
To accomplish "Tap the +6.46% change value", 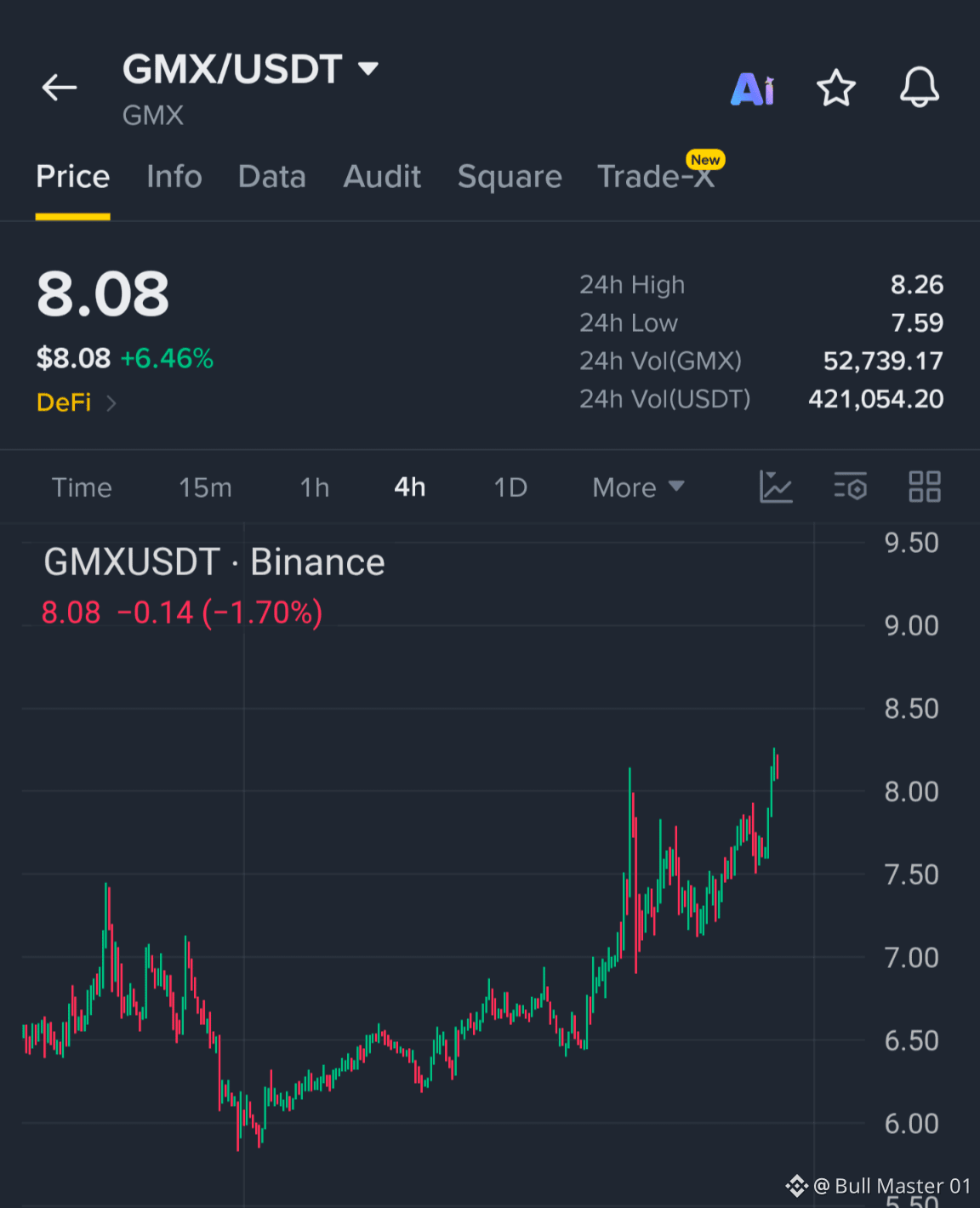I will coord(167,358).
